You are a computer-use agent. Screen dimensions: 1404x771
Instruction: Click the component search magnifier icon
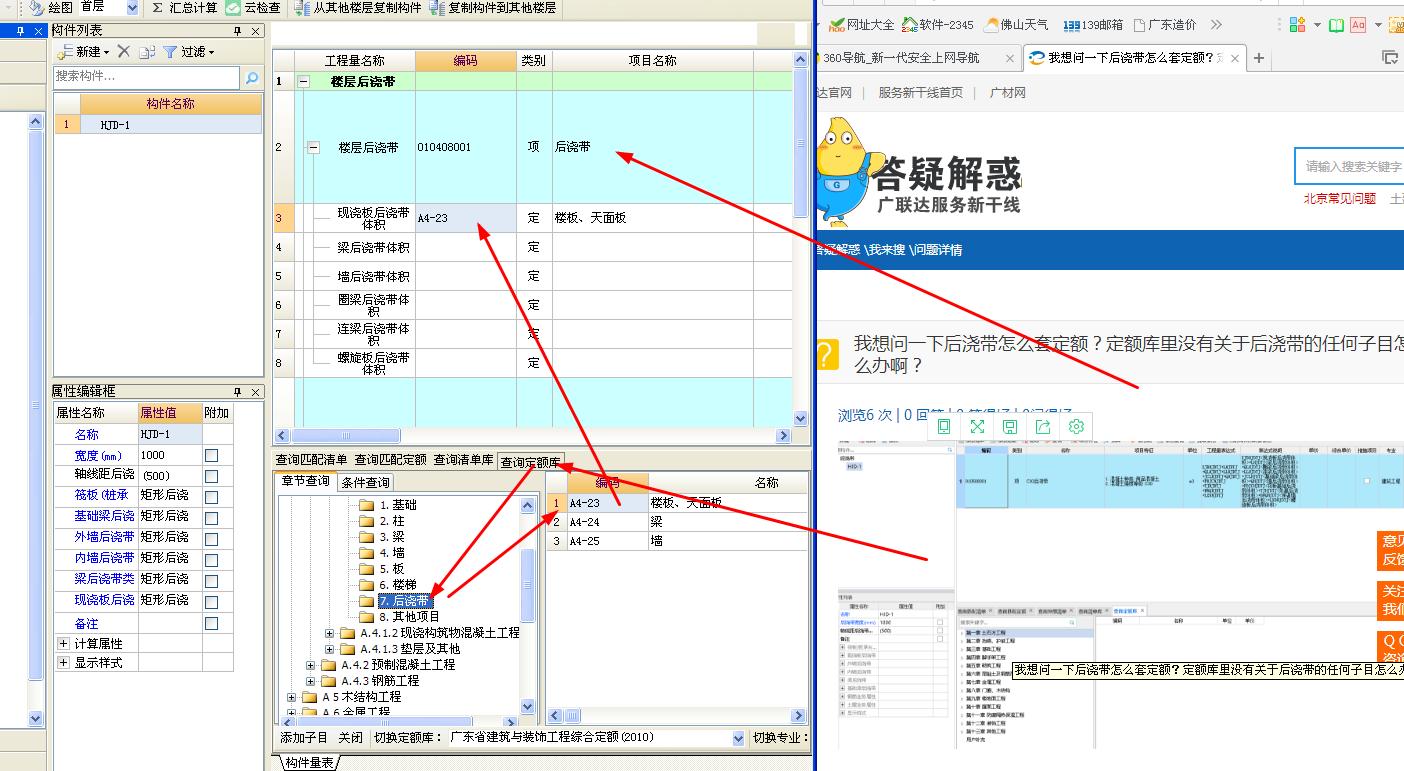pyautogui.click(x=252, y=77)
